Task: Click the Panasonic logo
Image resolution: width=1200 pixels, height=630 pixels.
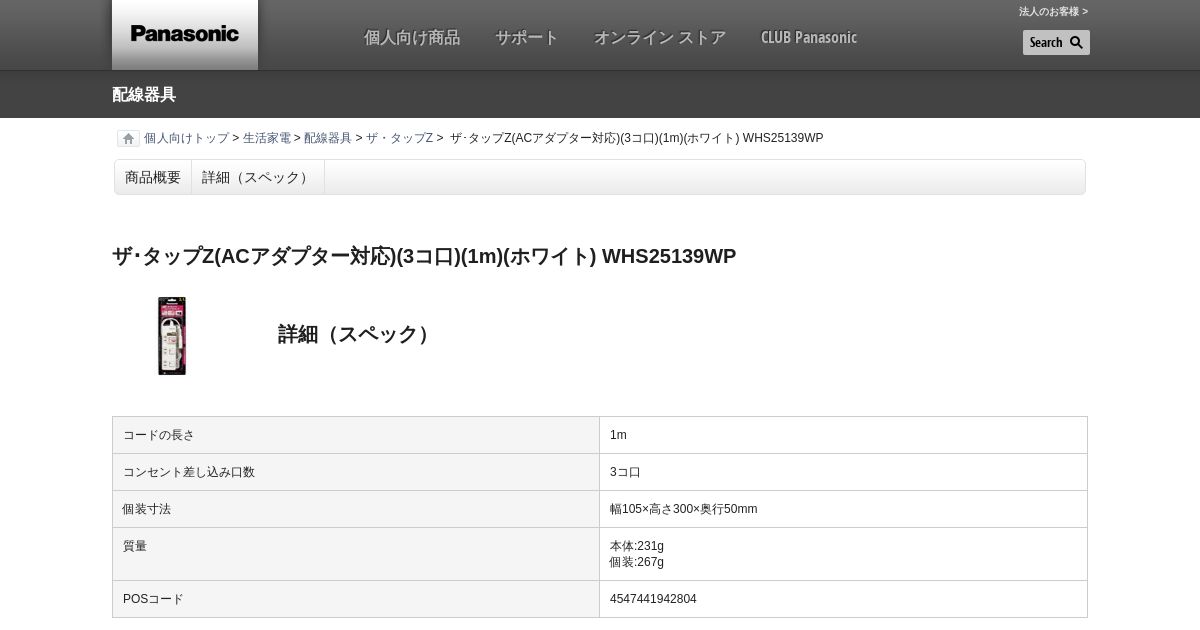Action: point(185,34)
